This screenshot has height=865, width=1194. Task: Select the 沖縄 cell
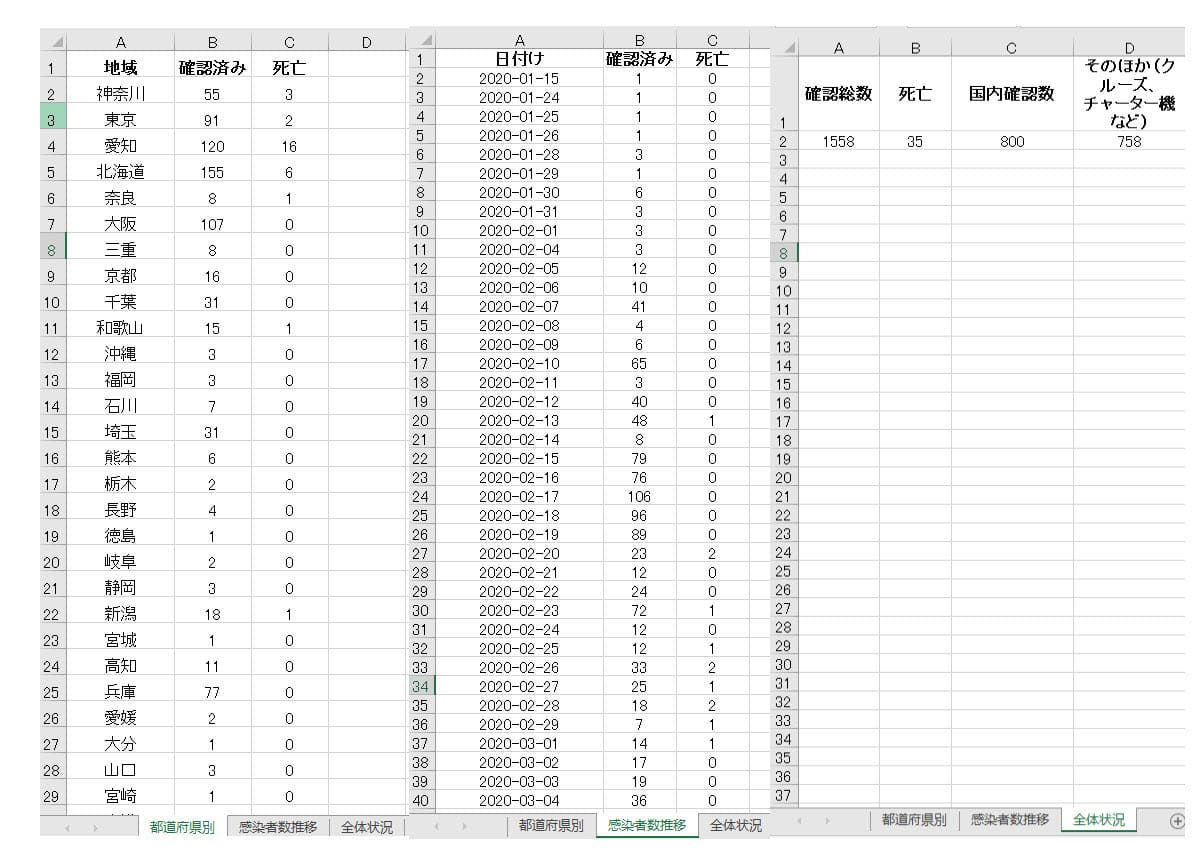120,354
